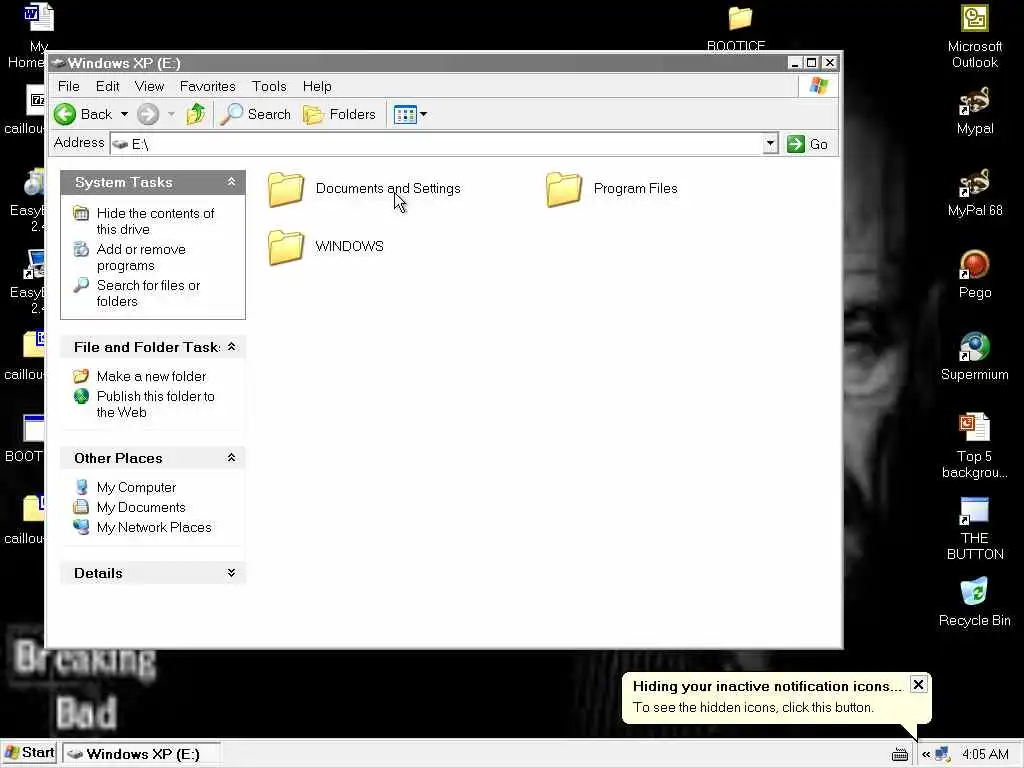Viewport: 1024px width, 768px height.
Task: Click Search for files or folders link
Action: 148,293
